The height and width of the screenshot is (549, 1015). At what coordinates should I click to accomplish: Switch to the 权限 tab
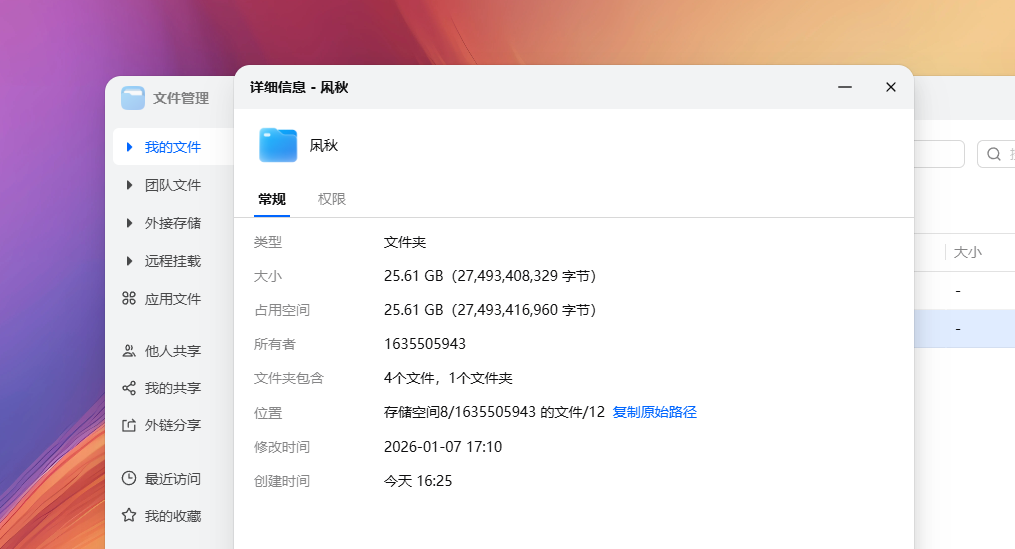[332, 199]
